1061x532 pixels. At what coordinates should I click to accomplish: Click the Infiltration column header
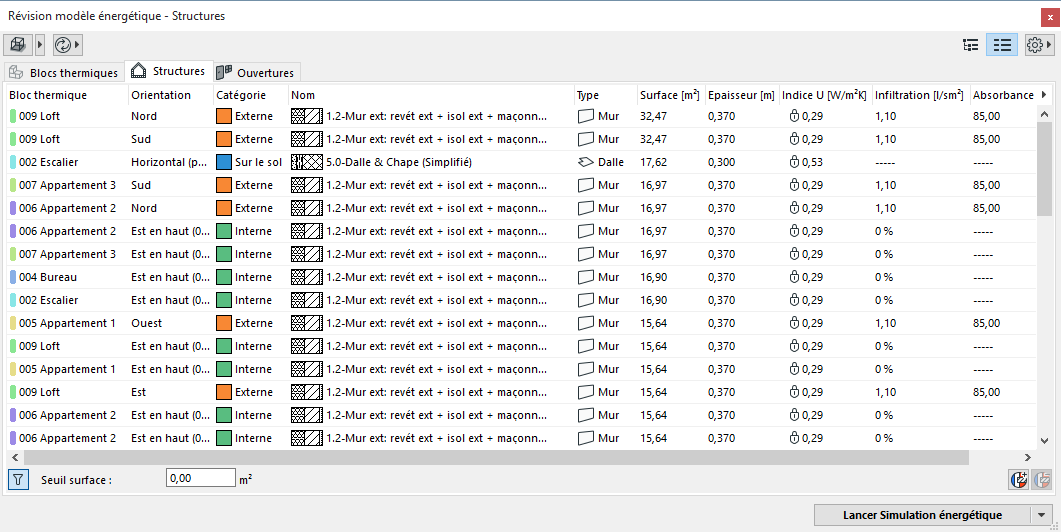(x=920, y=95)
